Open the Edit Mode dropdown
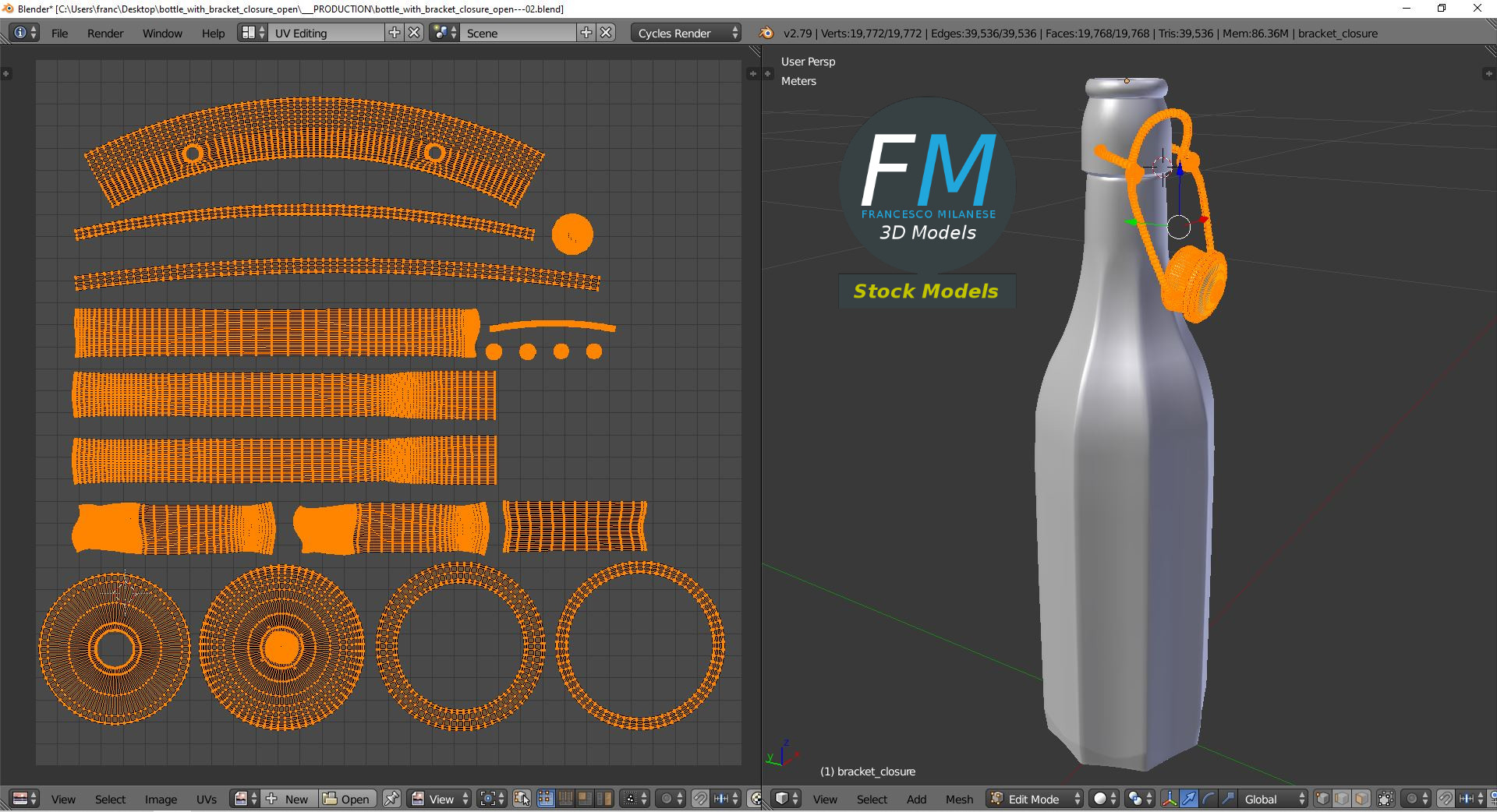 (1035, 799)
